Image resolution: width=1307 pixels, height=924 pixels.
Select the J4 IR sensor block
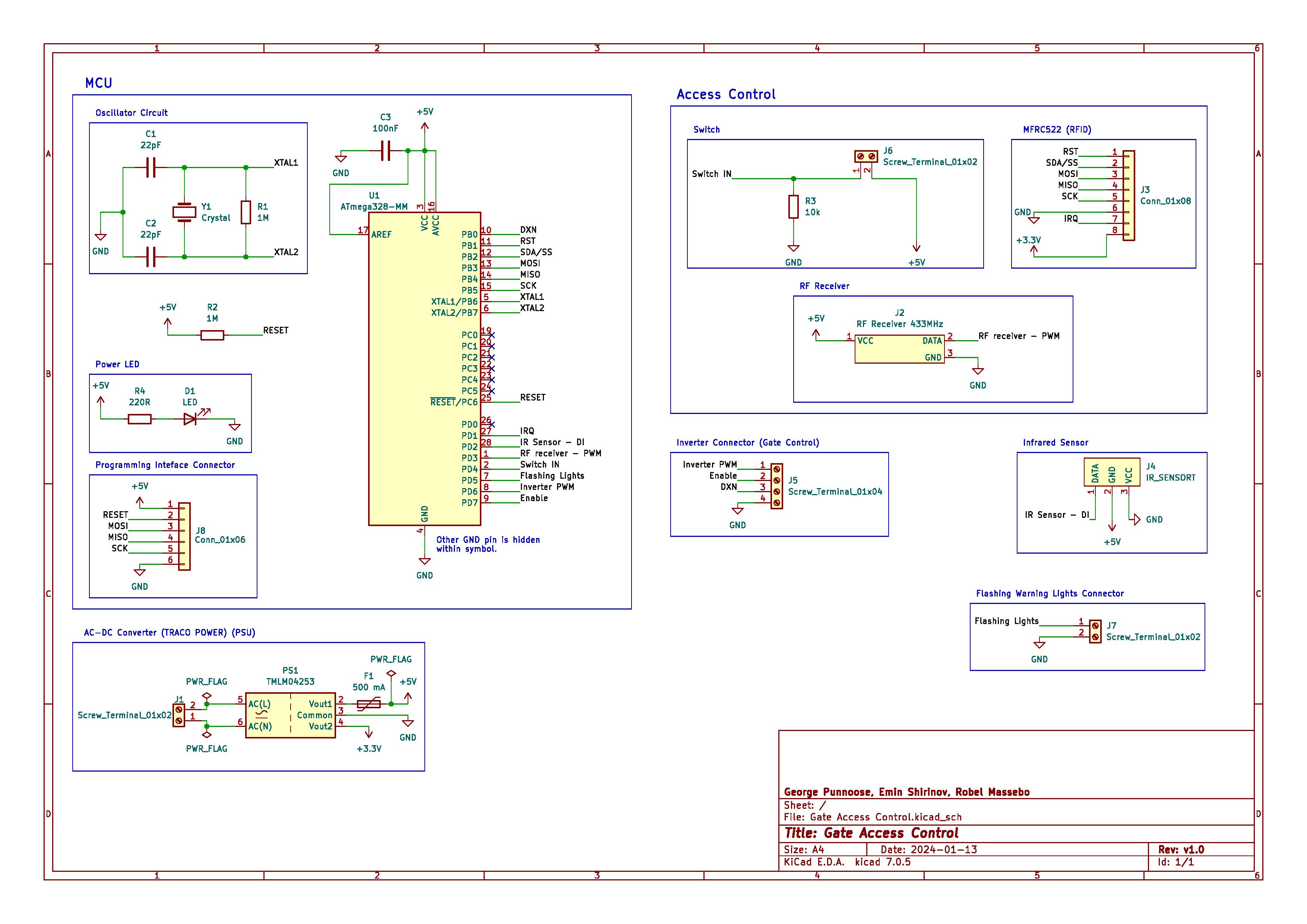[x=1112, y=472]
